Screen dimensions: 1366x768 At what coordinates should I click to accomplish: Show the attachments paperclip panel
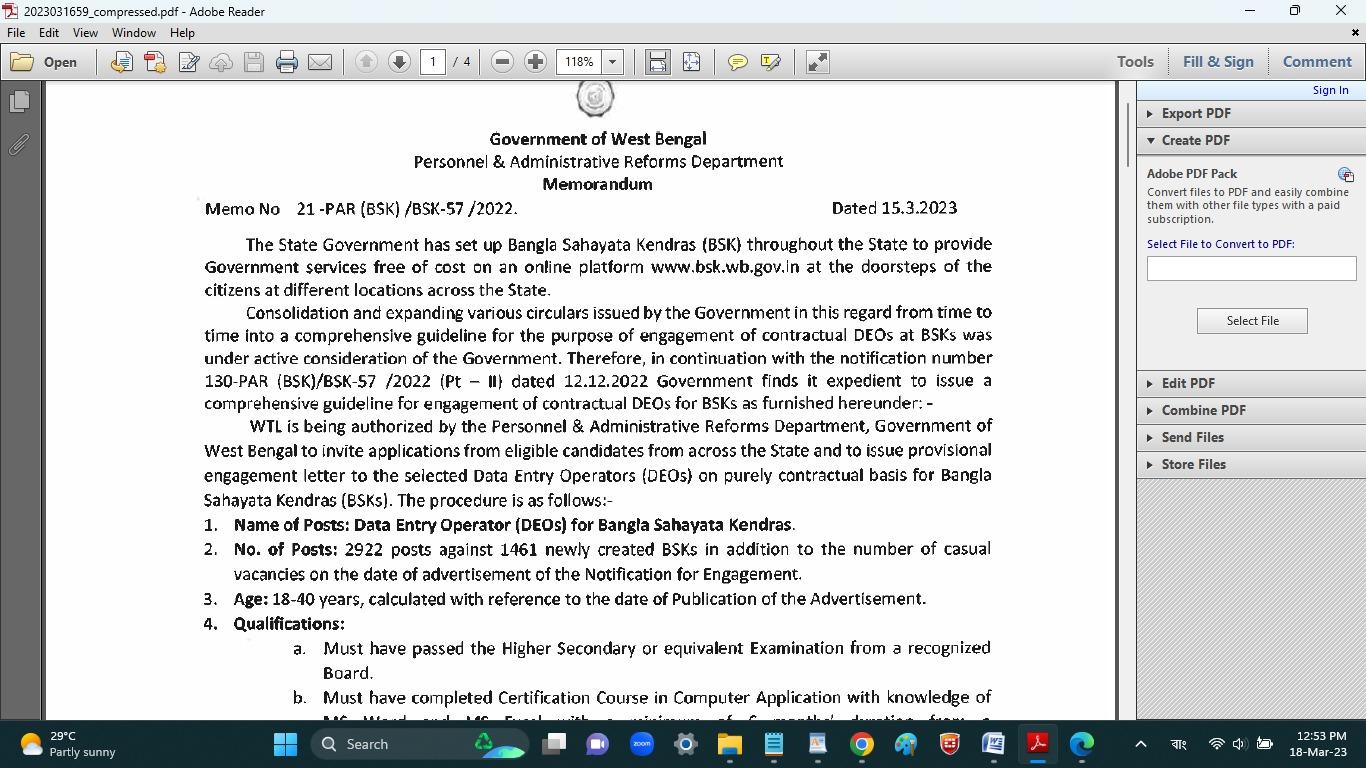click(x=19, y=145)
